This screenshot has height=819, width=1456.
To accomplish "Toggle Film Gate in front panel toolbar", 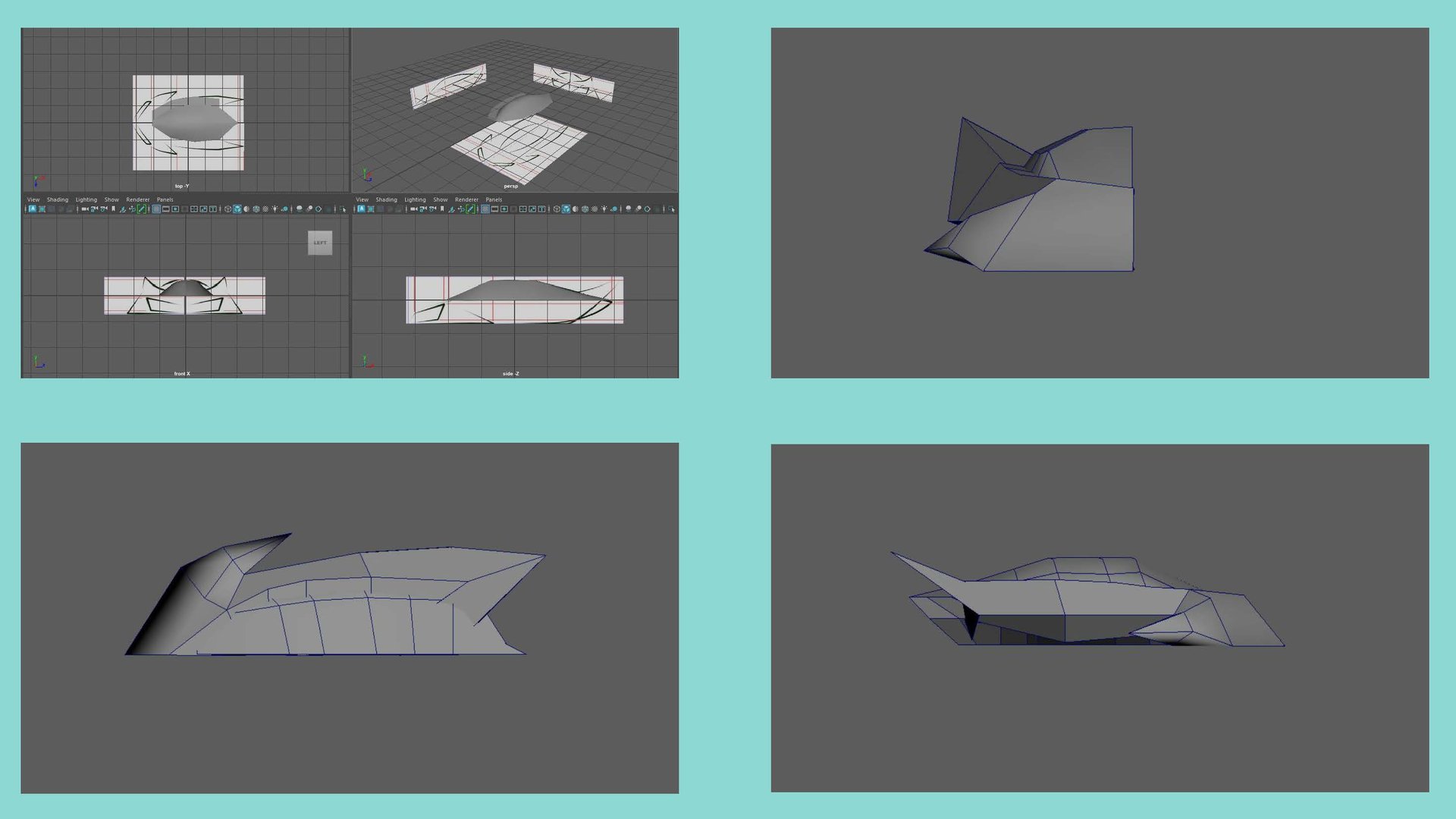I will point(166,209).
